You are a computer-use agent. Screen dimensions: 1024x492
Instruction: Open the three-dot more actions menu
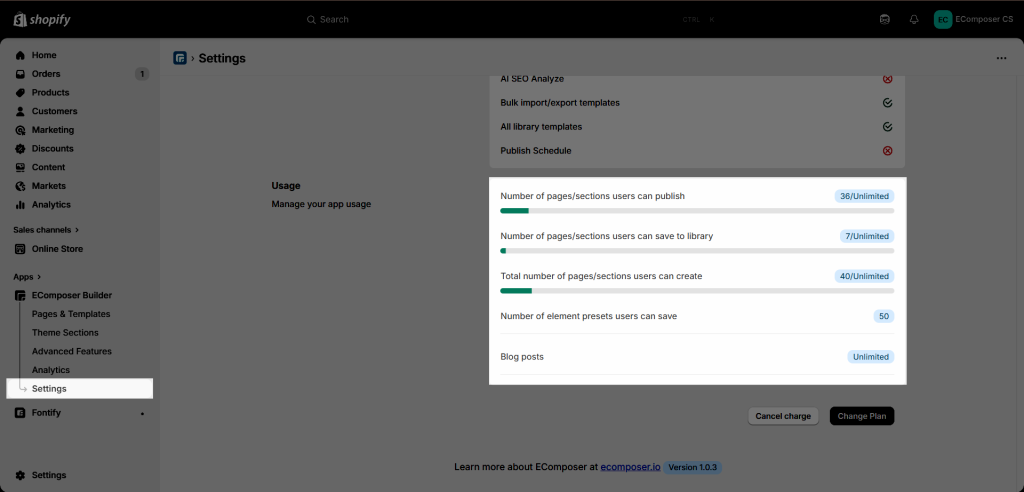[x=1001, y=58]
